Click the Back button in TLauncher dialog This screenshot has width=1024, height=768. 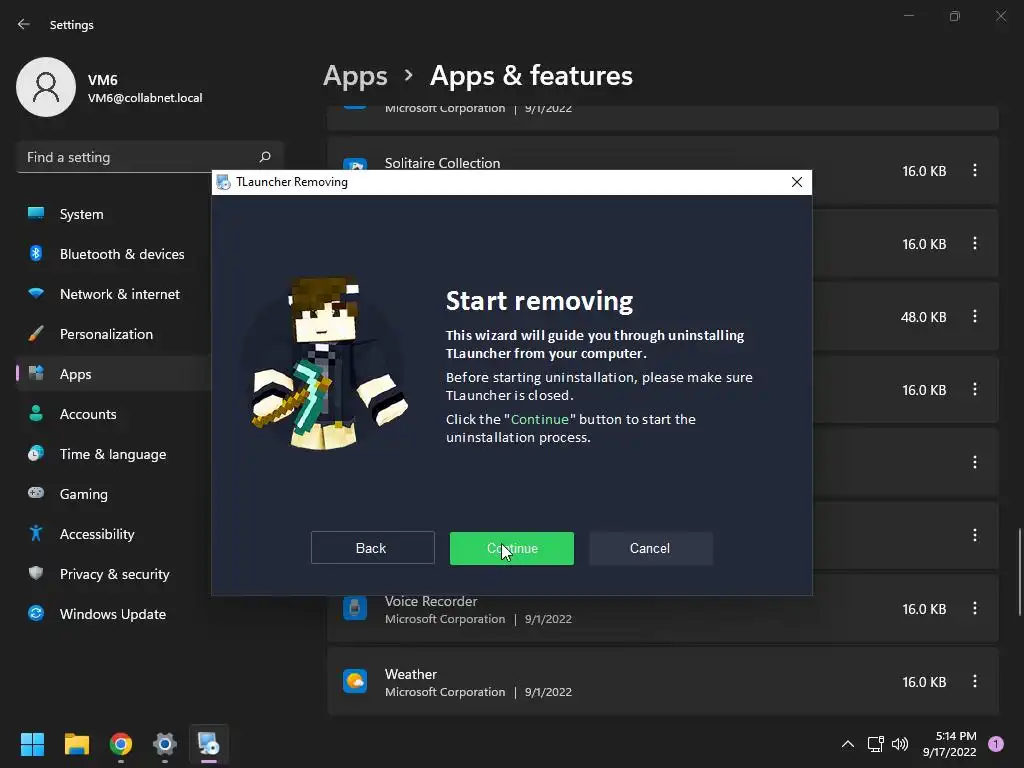pyautogui.click(x=372, y=548)
